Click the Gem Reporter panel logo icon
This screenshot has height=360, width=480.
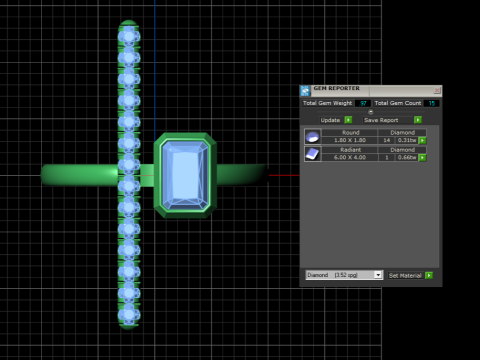(305, 91)
